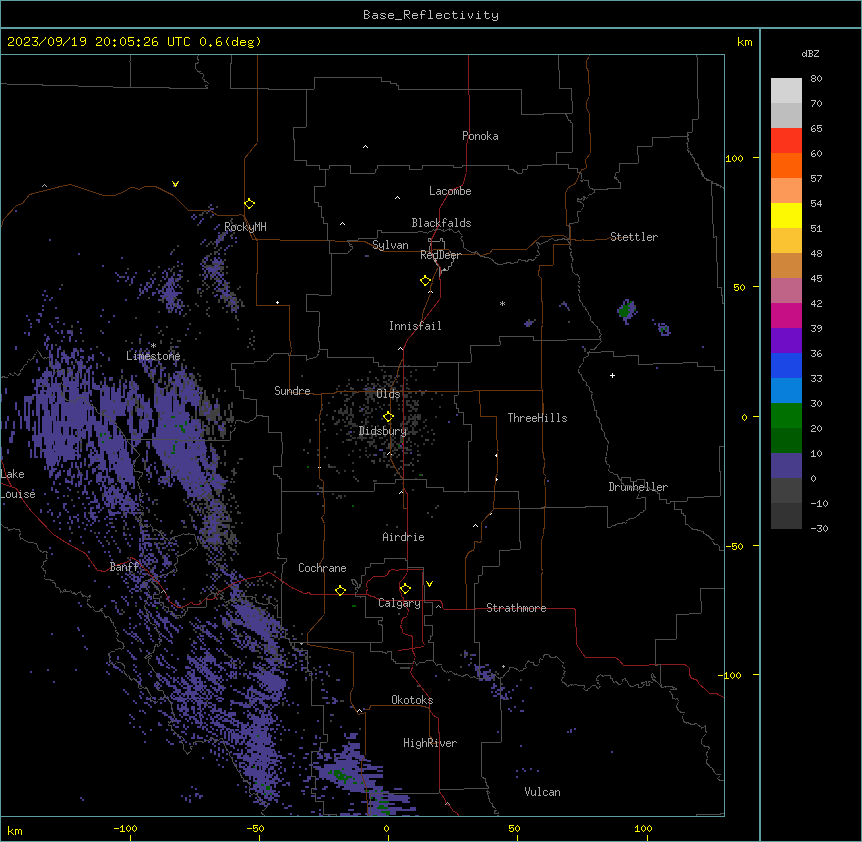Click the Strathmore label
The width and height of the screenshot is (862, 842).
[516, 608]
